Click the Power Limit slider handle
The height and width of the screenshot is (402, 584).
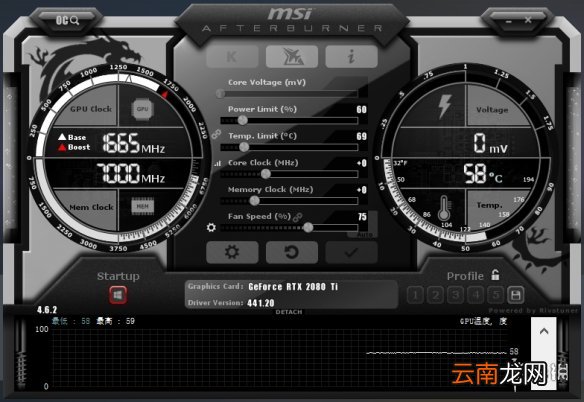tap(242, 120)
